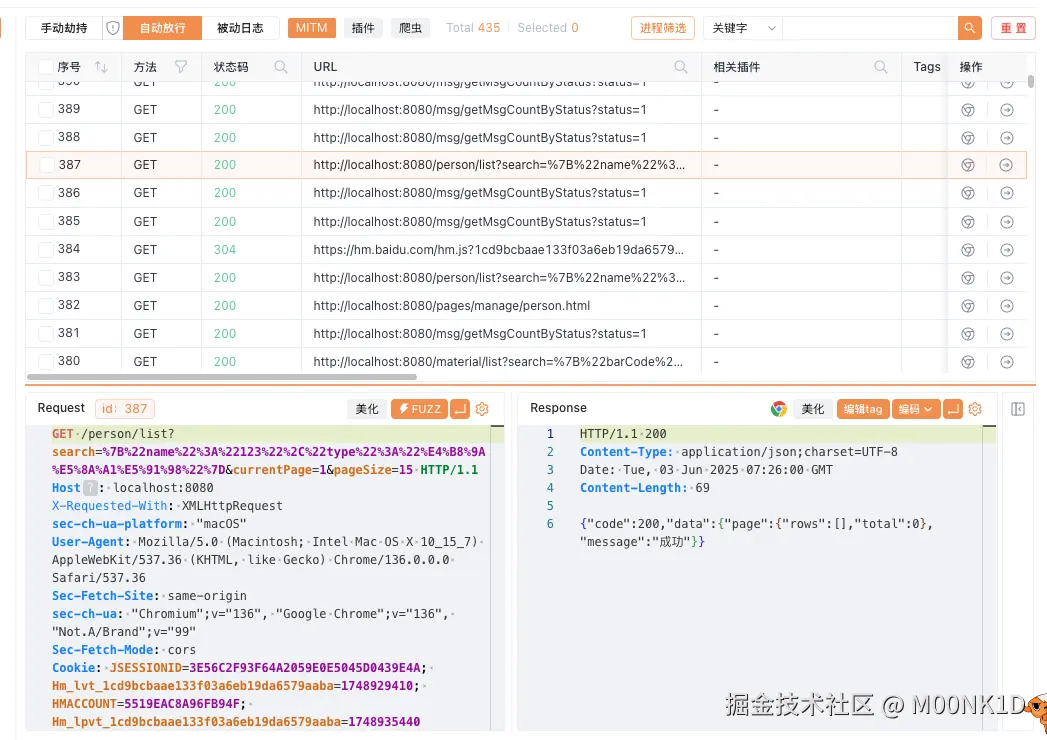Select the 爬虫 source filter tag
Viewport: 1047px width, 740px height.
tap(410, 28)
